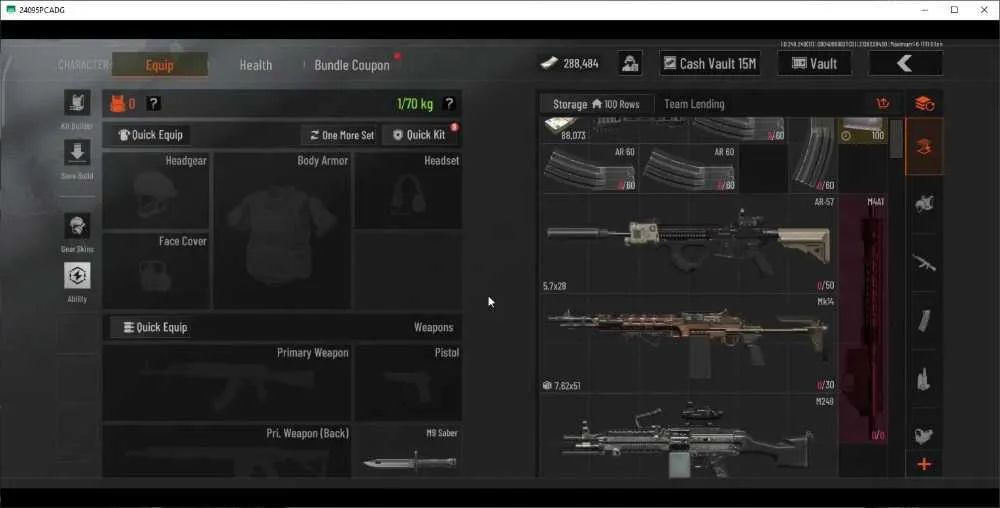Select the empty Headgear slot
Image resolution: width=1000 pixels, height=508 pixels.
156,191
